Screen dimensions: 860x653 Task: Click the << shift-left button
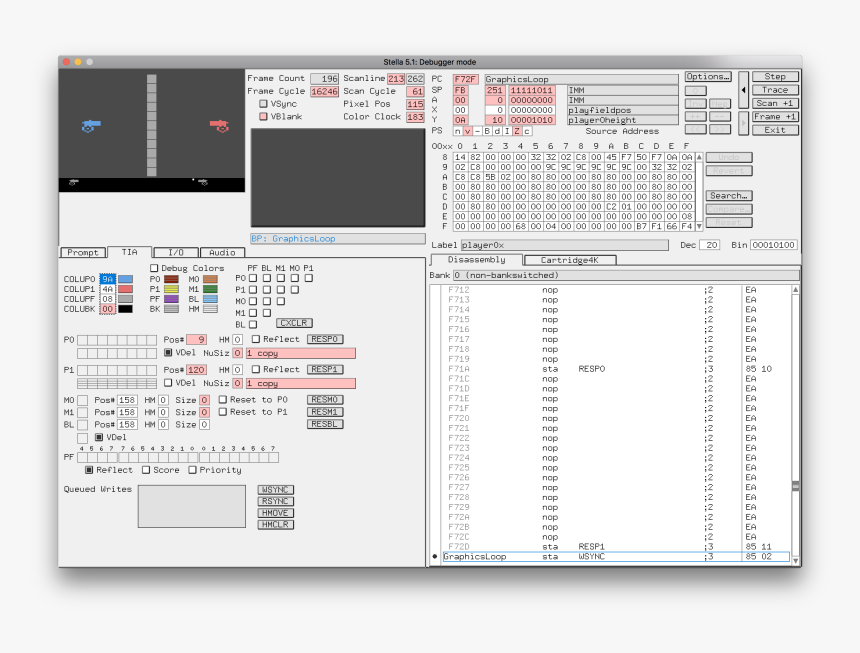coord(696,128)
